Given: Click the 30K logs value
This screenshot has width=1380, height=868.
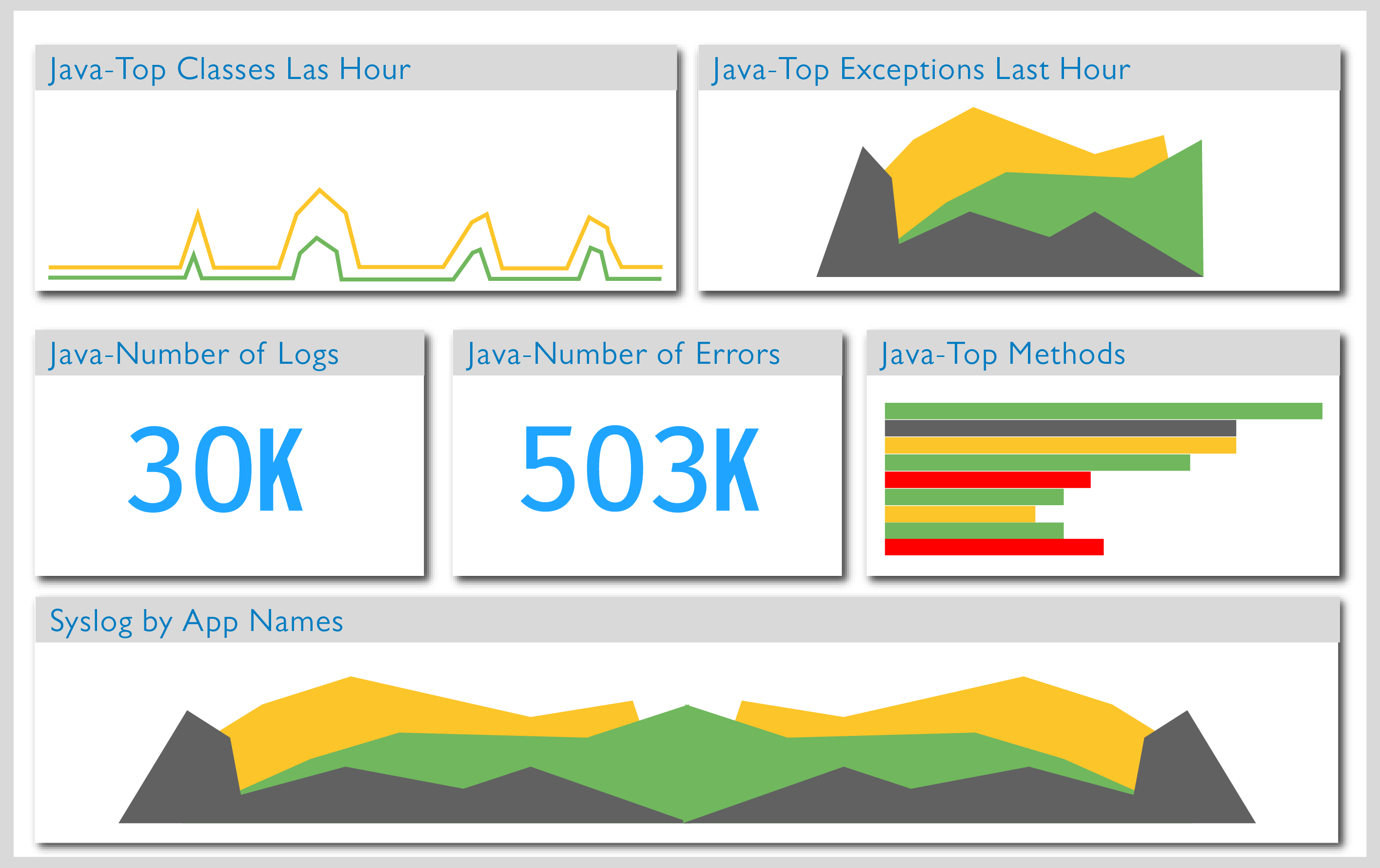Looking at the screenshot, I should coord(215,469).
